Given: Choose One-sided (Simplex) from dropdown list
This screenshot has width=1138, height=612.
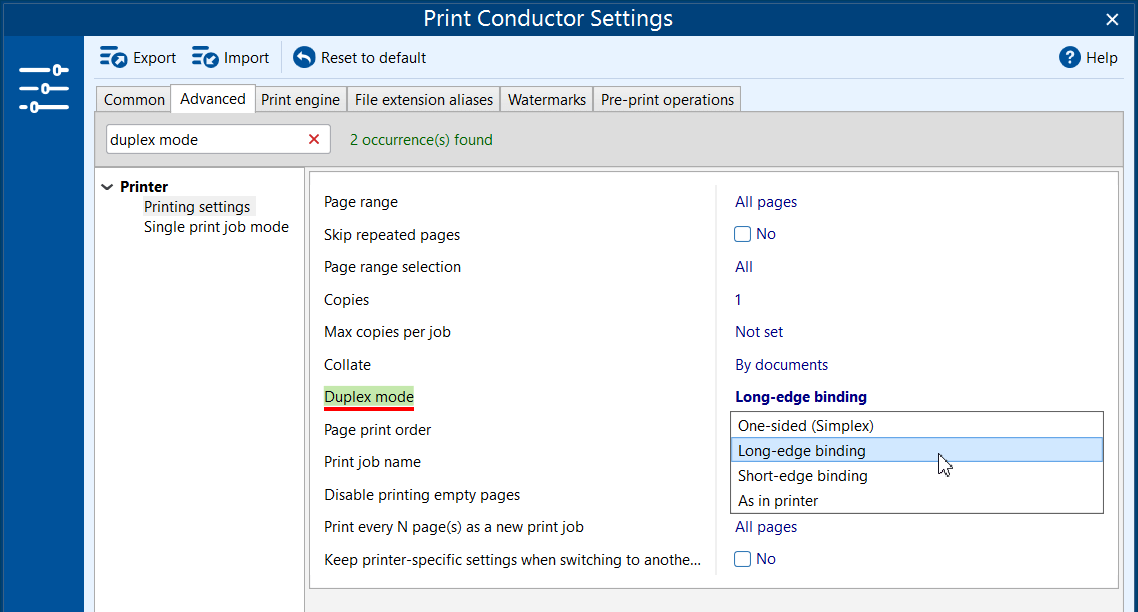Looking at the screenshot, I should (x=805, y=426).
